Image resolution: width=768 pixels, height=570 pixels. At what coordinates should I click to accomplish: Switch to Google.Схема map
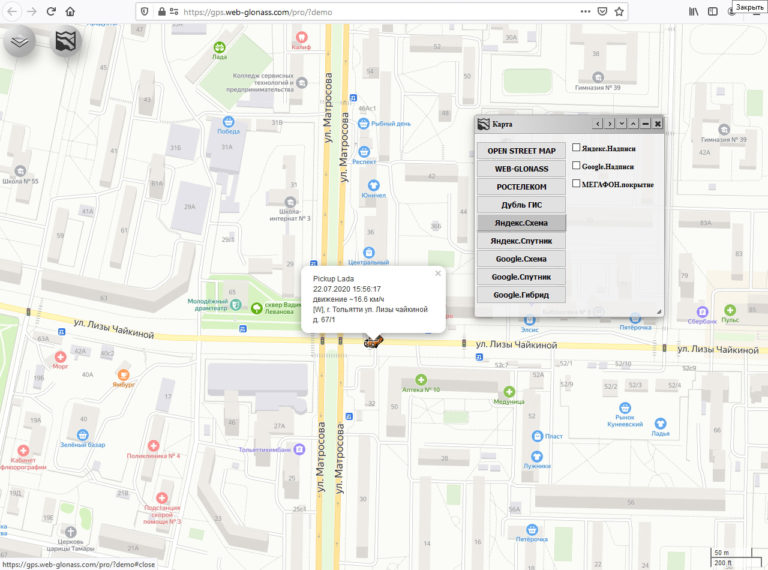(x=521, y=259)
